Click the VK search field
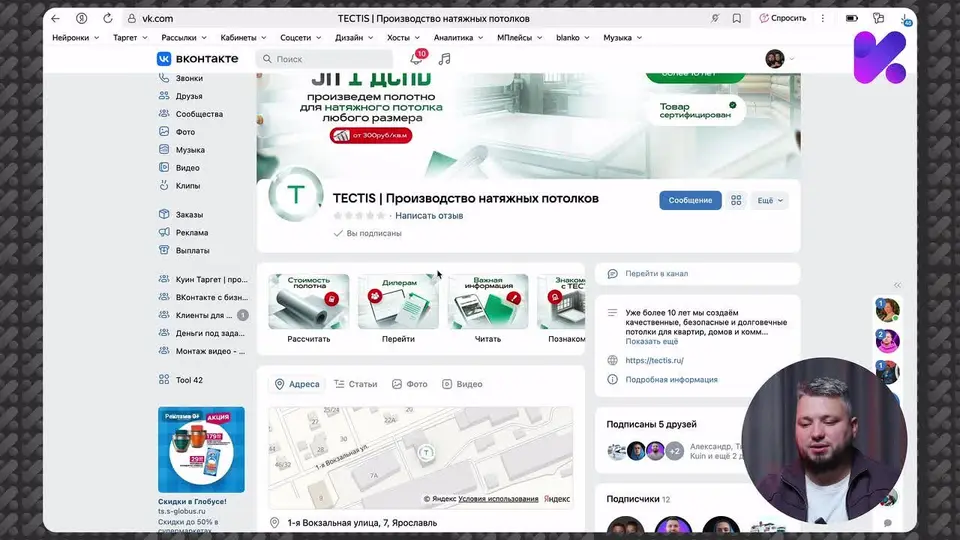 click(324, 59)
